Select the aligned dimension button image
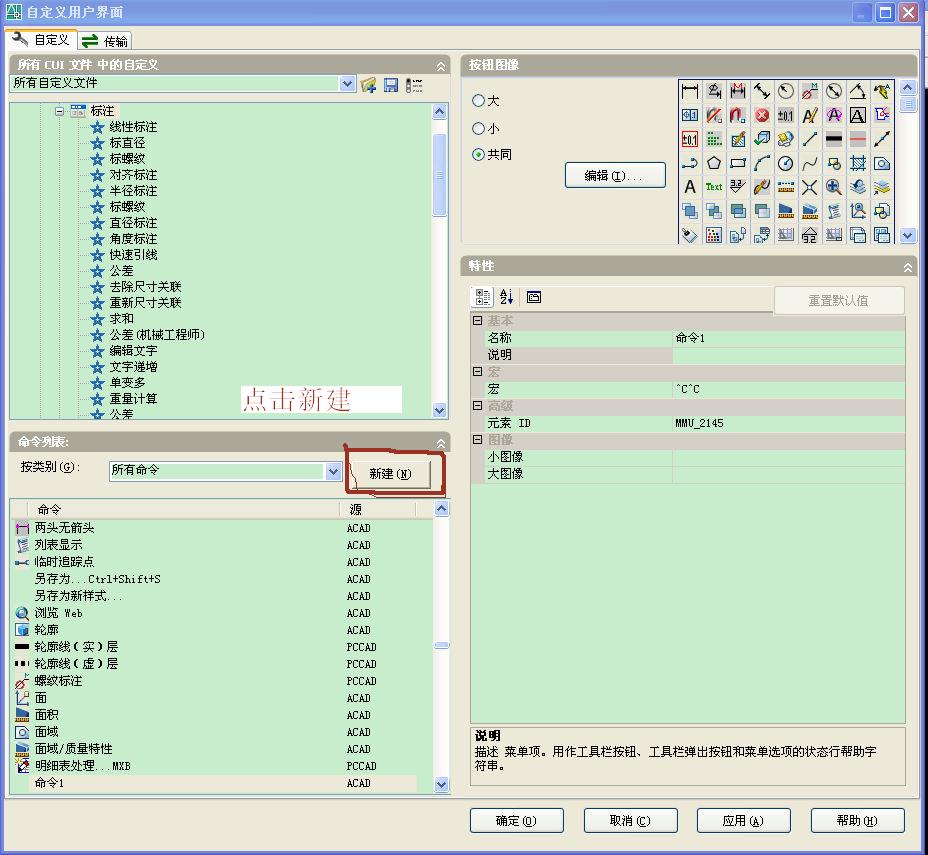Viewport: 928px width, 855px height. (762, 91)
